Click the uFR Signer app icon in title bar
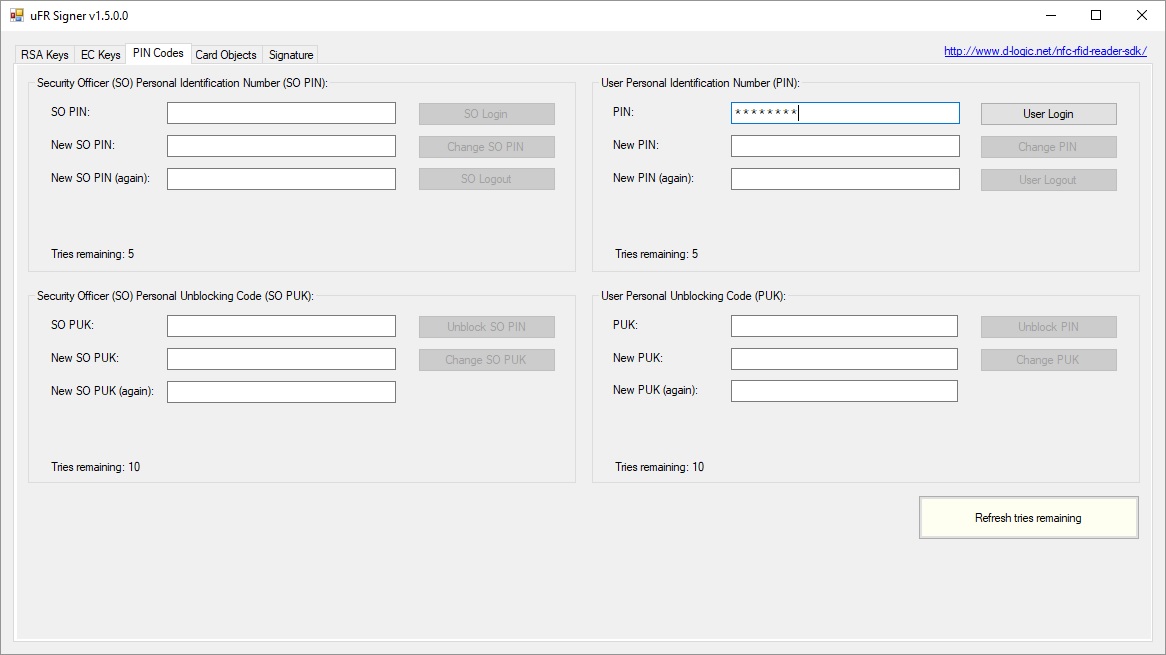The height and width of the screenshot is (655, 1166). pyautogui.click(x=16, y=16)
